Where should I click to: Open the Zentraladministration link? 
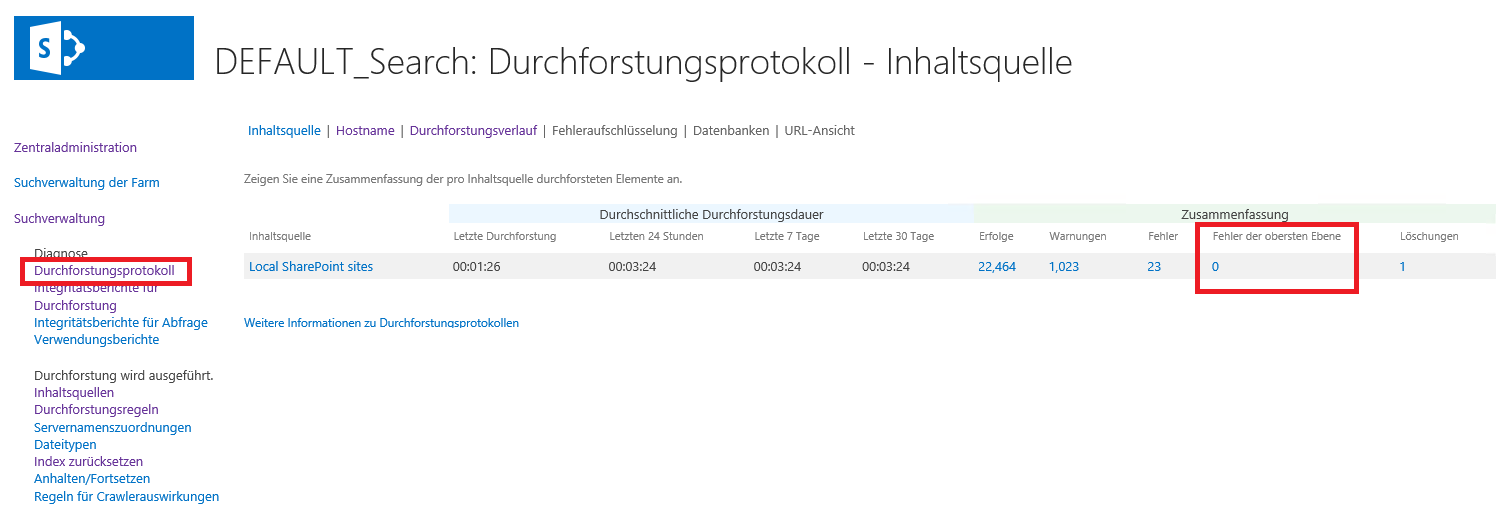[x=75, y=148]
